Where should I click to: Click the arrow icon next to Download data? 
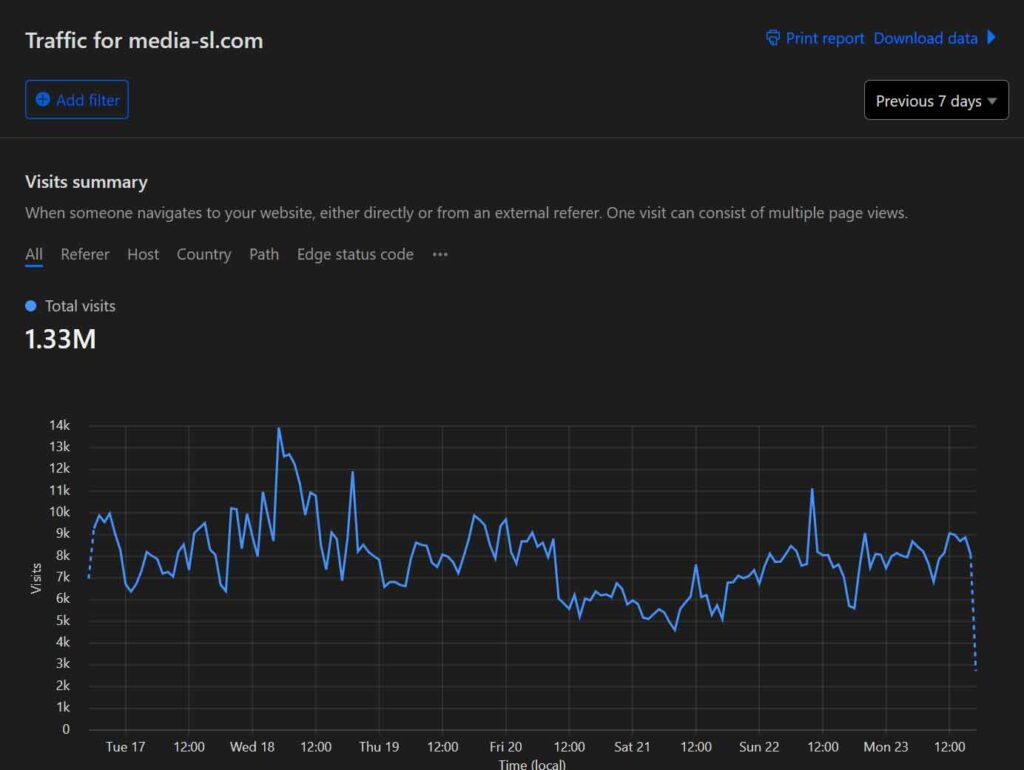991,38
